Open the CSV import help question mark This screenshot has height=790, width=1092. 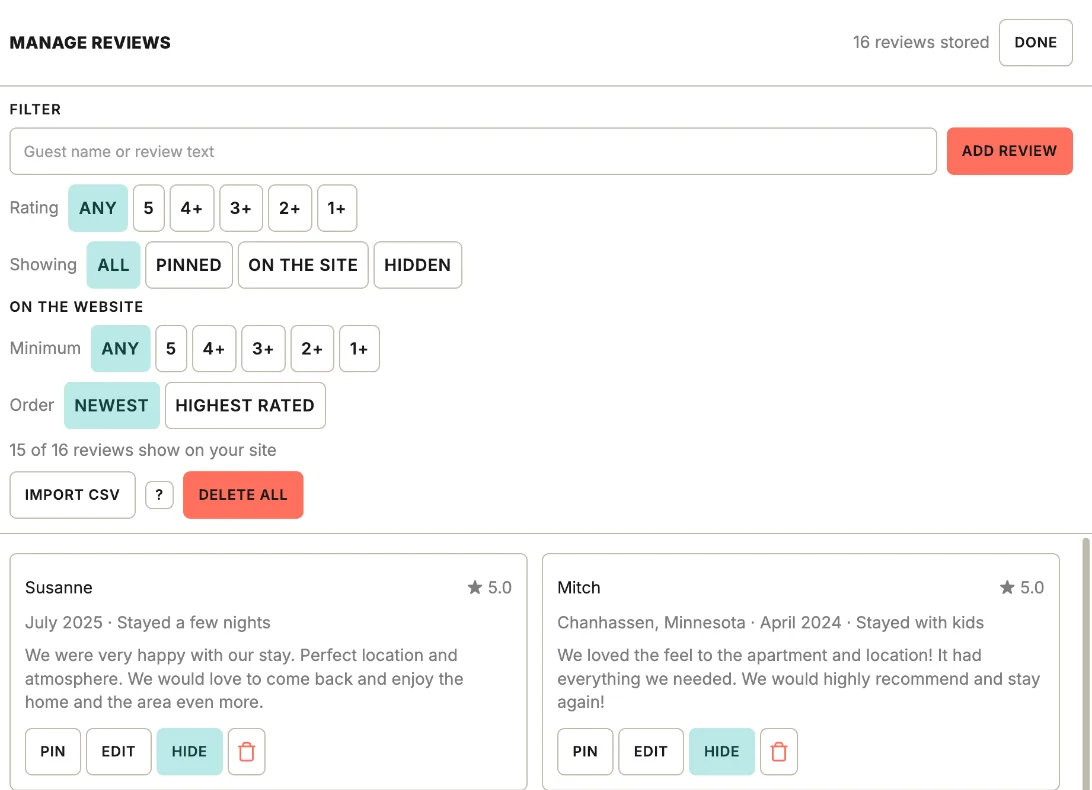159,495
